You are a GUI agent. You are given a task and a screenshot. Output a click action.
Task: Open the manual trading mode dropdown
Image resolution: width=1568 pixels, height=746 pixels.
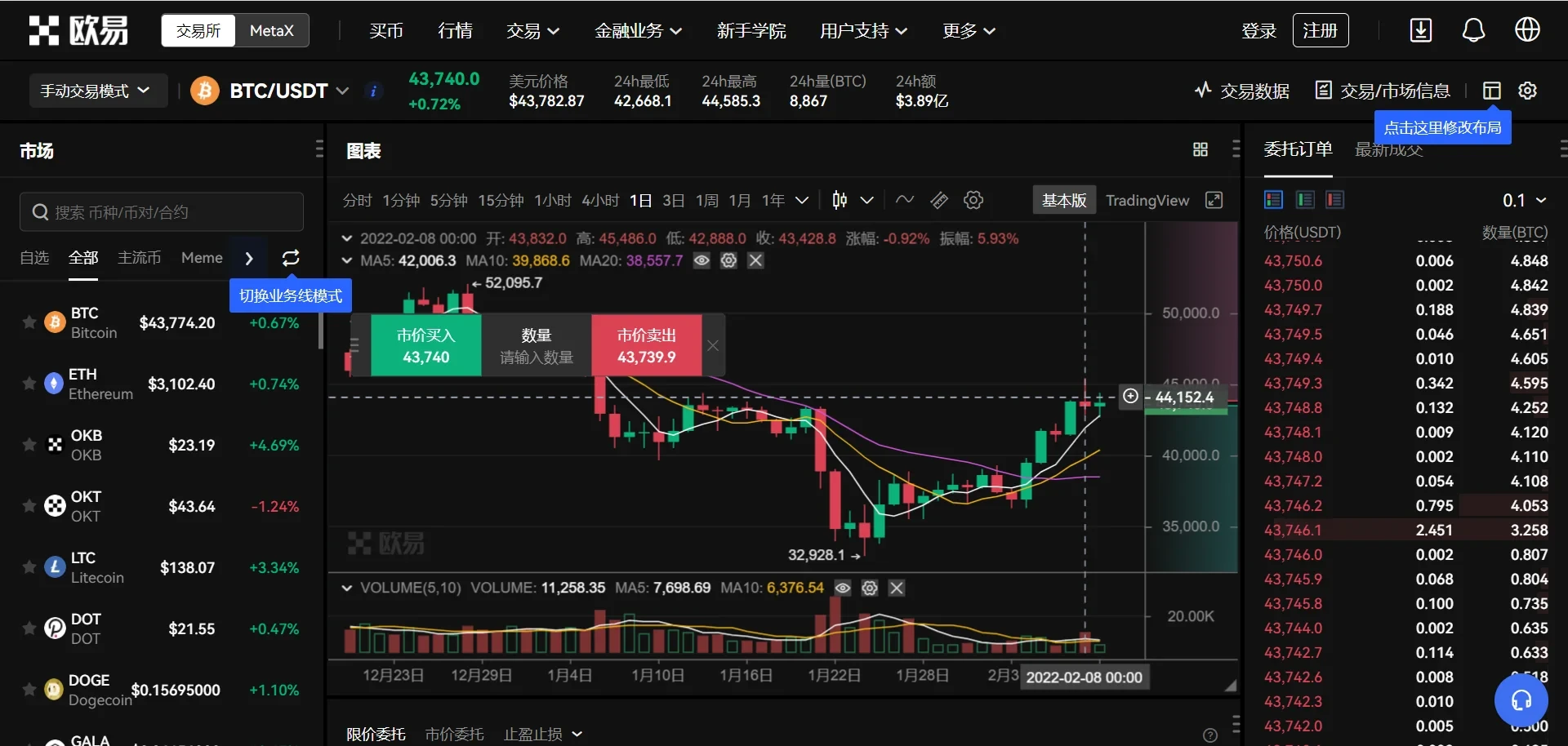[96, 91]
